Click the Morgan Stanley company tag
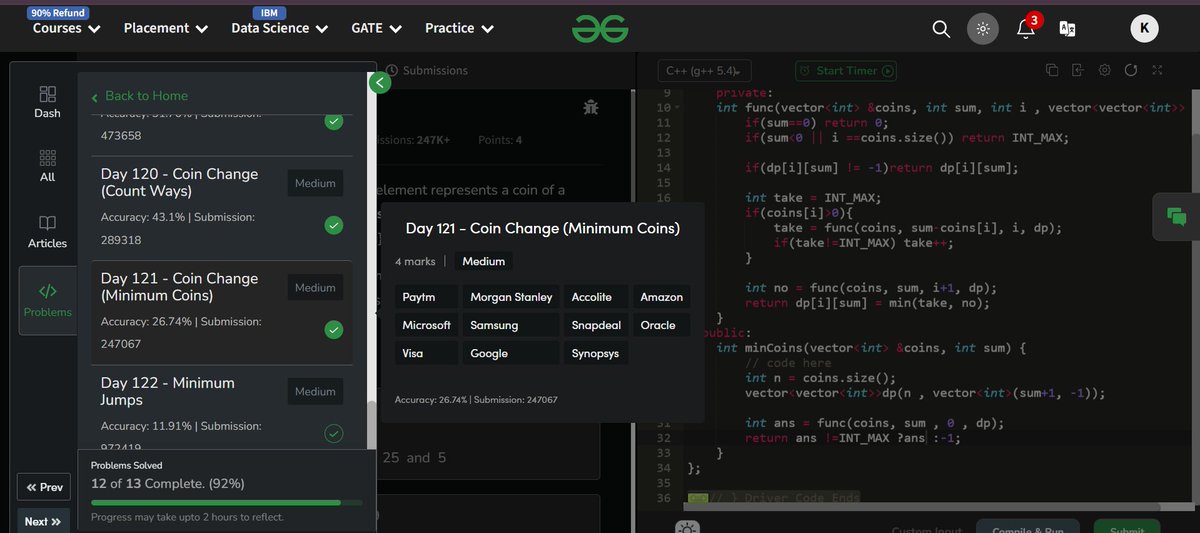 point(511,297)
